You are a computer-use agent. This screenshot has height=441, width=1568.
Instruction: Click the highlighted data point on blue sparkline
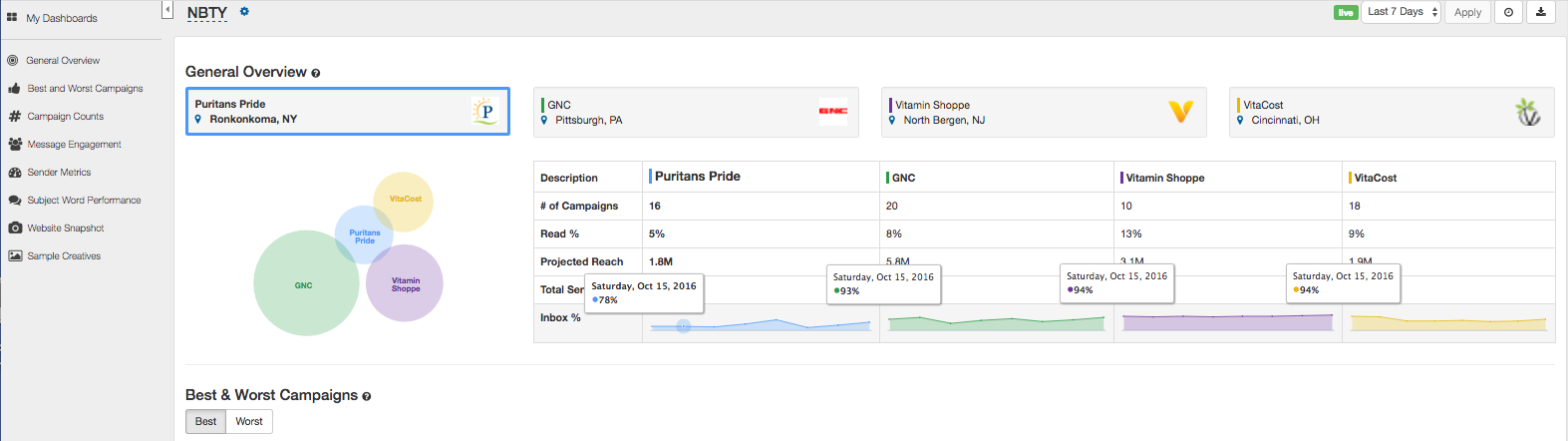(x=684, y=326)
